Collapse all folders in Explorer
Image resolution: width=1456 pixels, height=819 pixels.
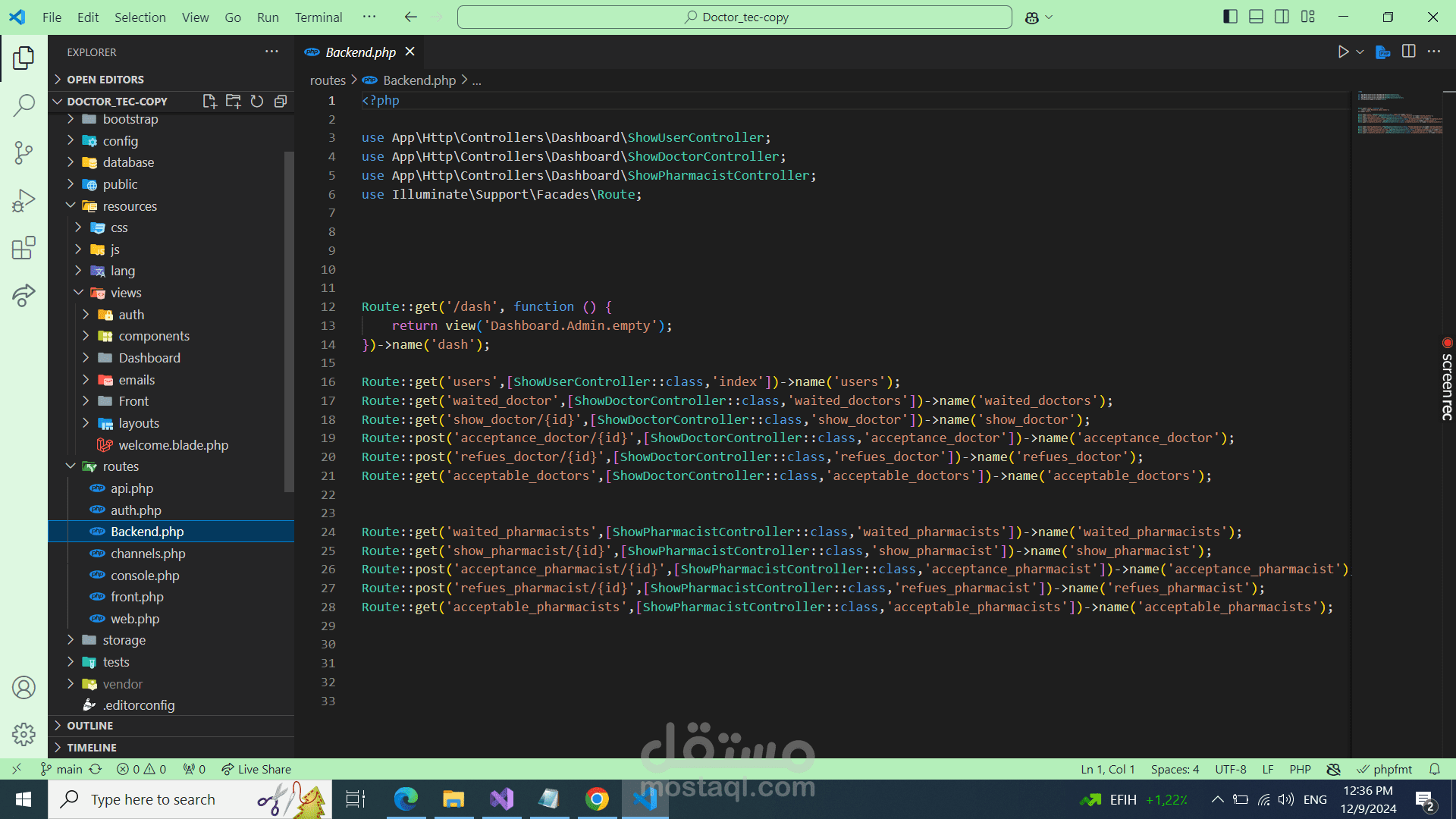click(281, 101)
